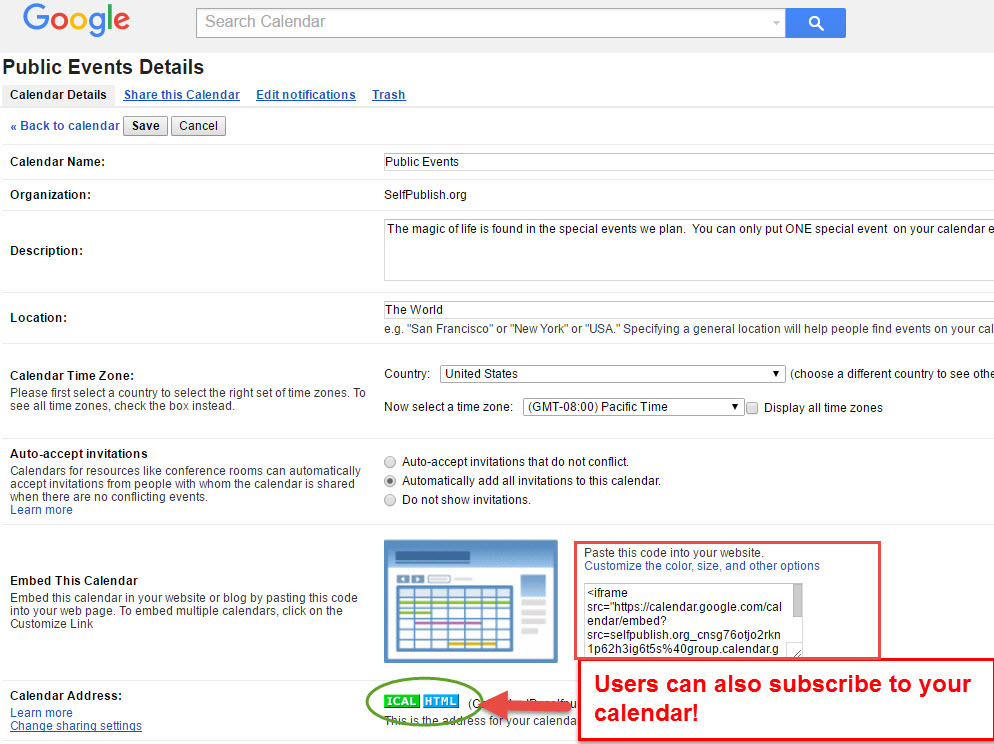Click the Calendar Name field Public Events
994x744 pixels.
click(x=688, y=162)
